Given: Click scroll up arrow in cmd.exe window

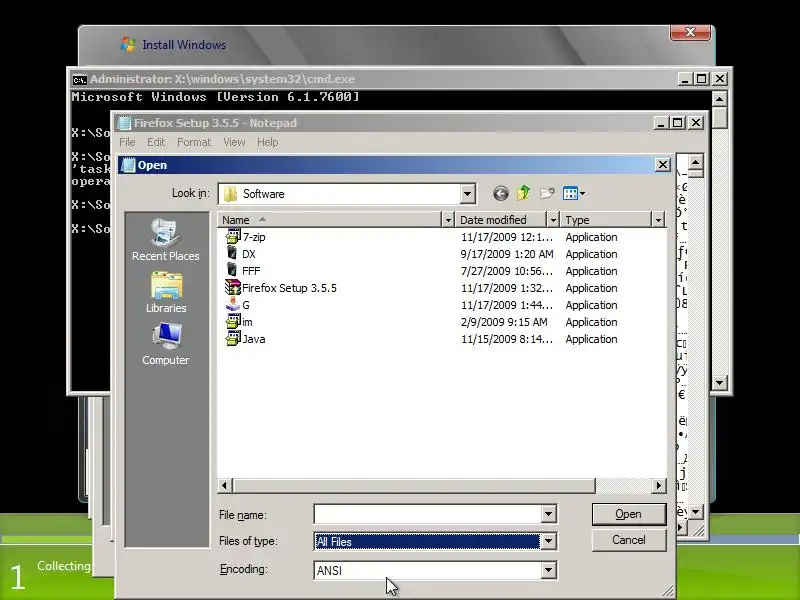Looking at the screenshot, I should pos(719,98).
